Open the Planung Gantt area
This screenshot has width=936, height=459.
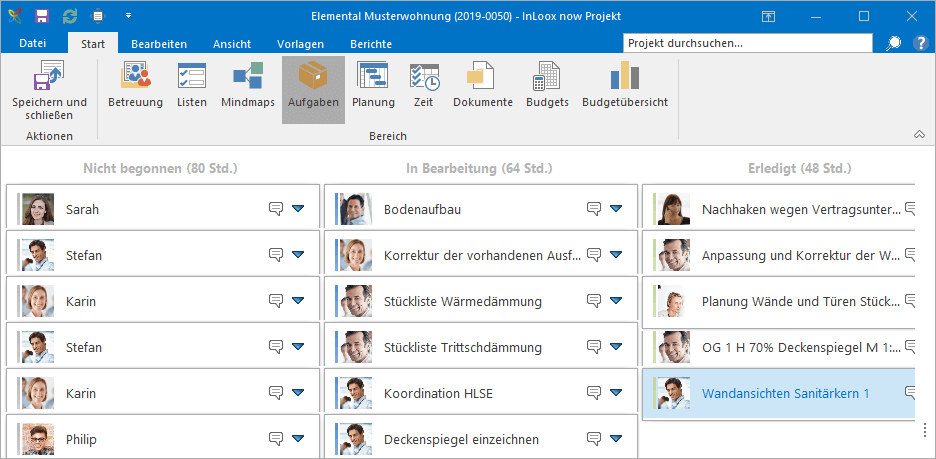pyautogui.click(x=373, y=85)
